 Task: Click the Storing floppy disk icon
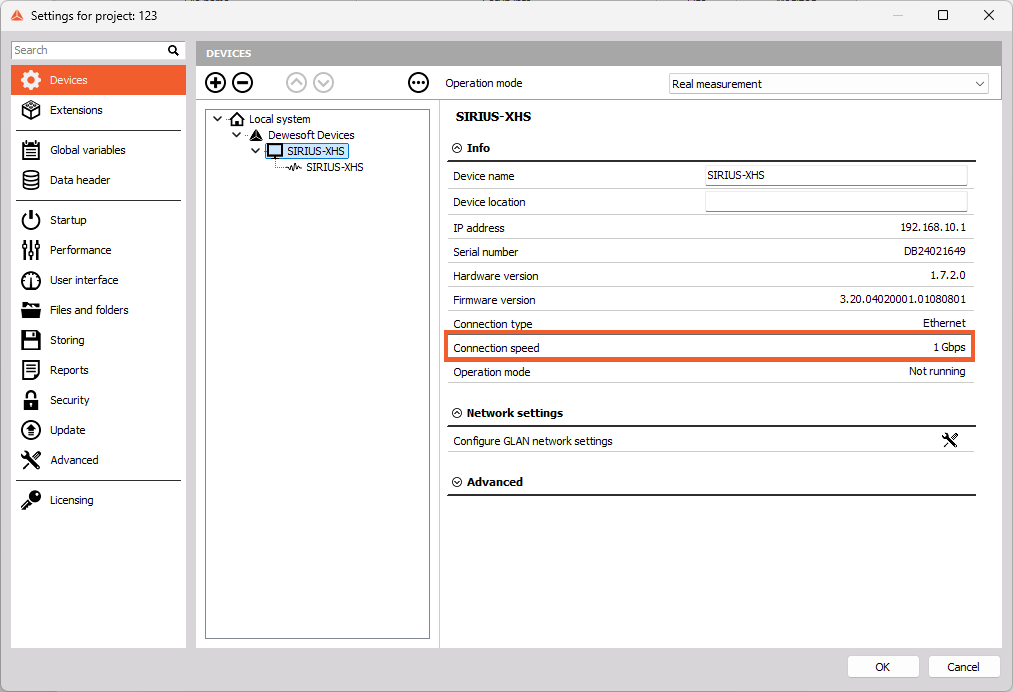point(30,340)
